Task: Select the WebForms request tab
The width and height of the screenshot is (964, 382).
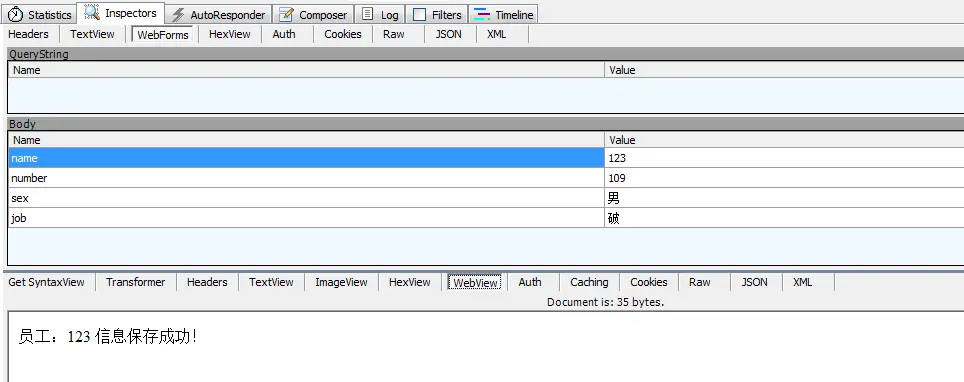Action: [163, 34]
